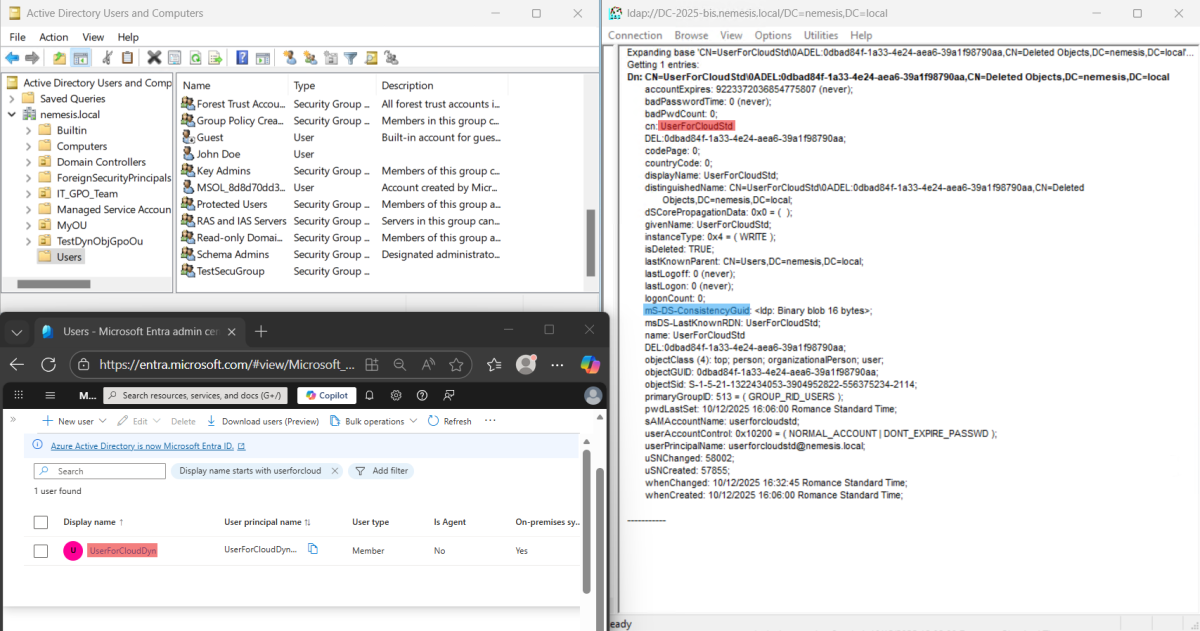Open Connection menu in LDP window
Image resolution: width=1200 pixels, height=631 pixels.
coord(635,35)
